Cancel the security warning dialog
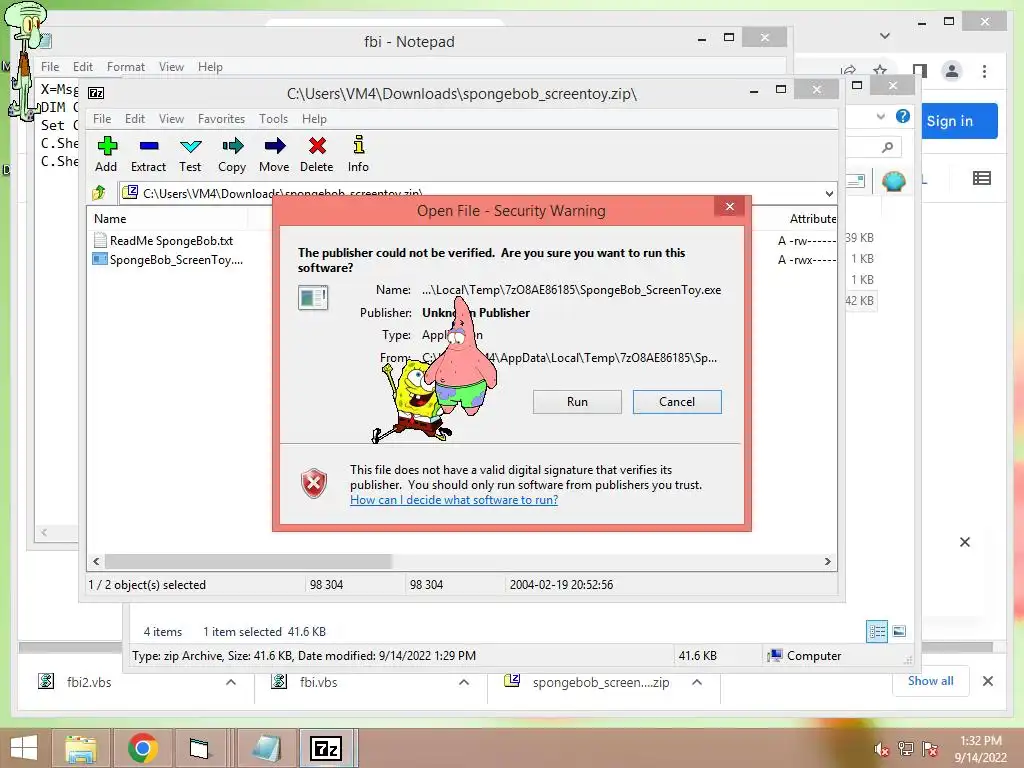1024x768 pixels. coord(677,402)
